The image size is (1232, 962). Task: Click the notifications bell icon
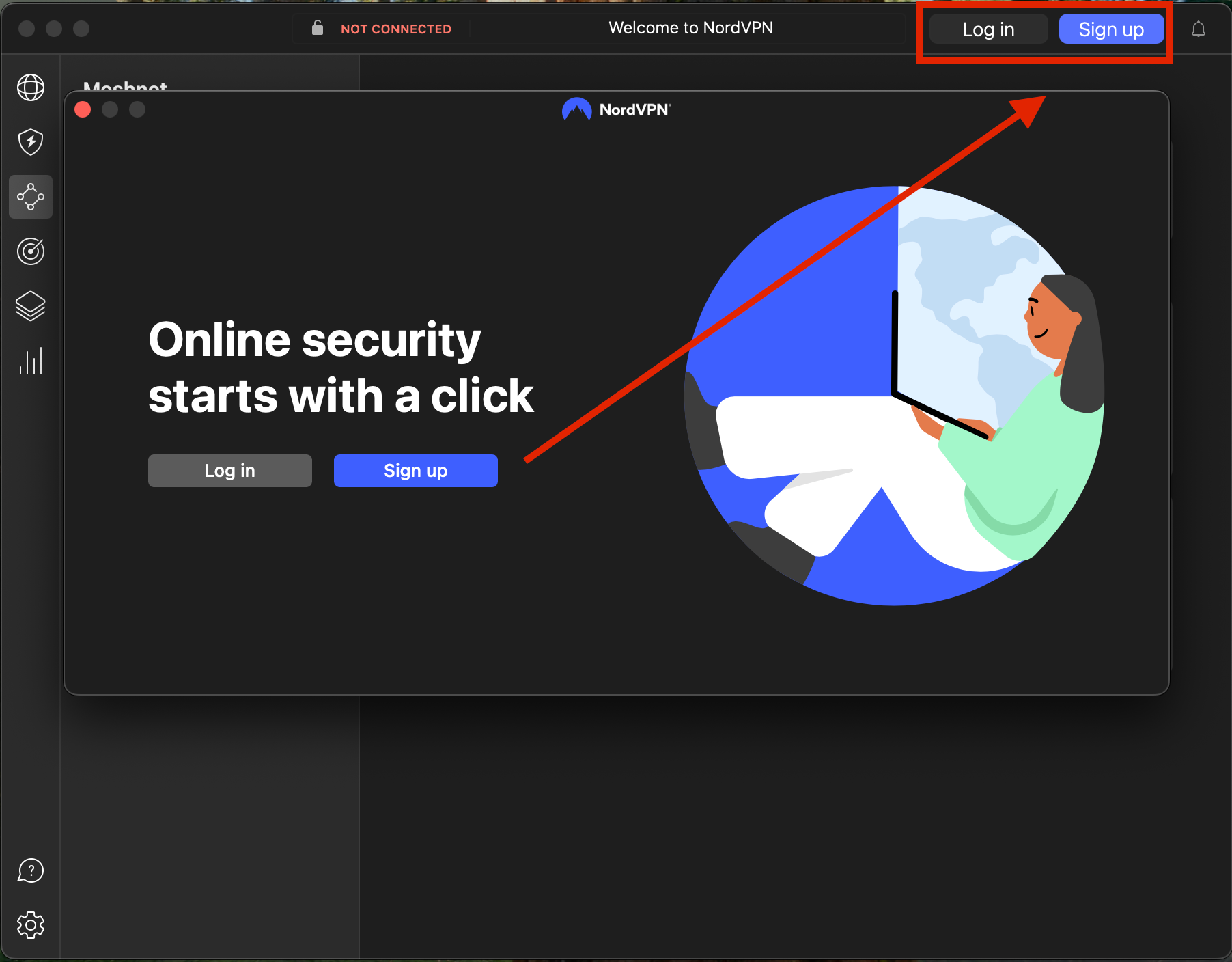pos(1199,29)
